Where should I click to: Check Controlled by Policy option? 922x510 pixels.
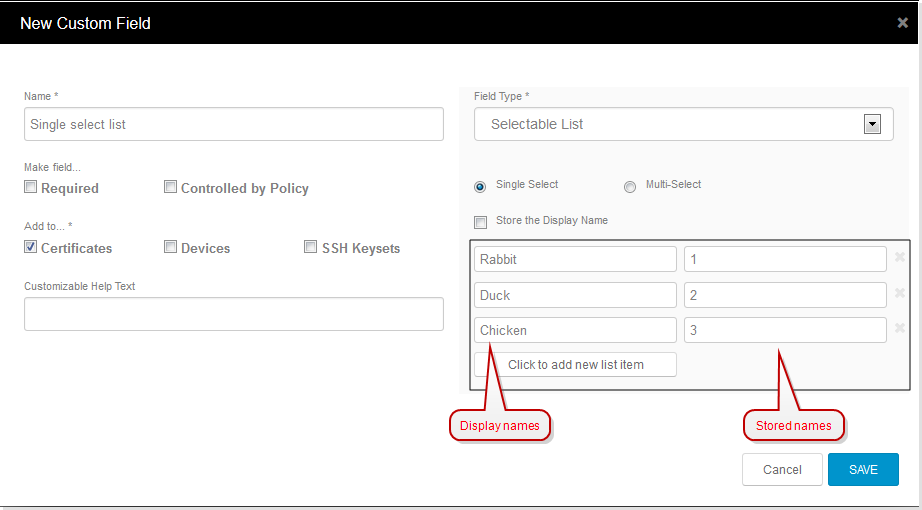171,187
